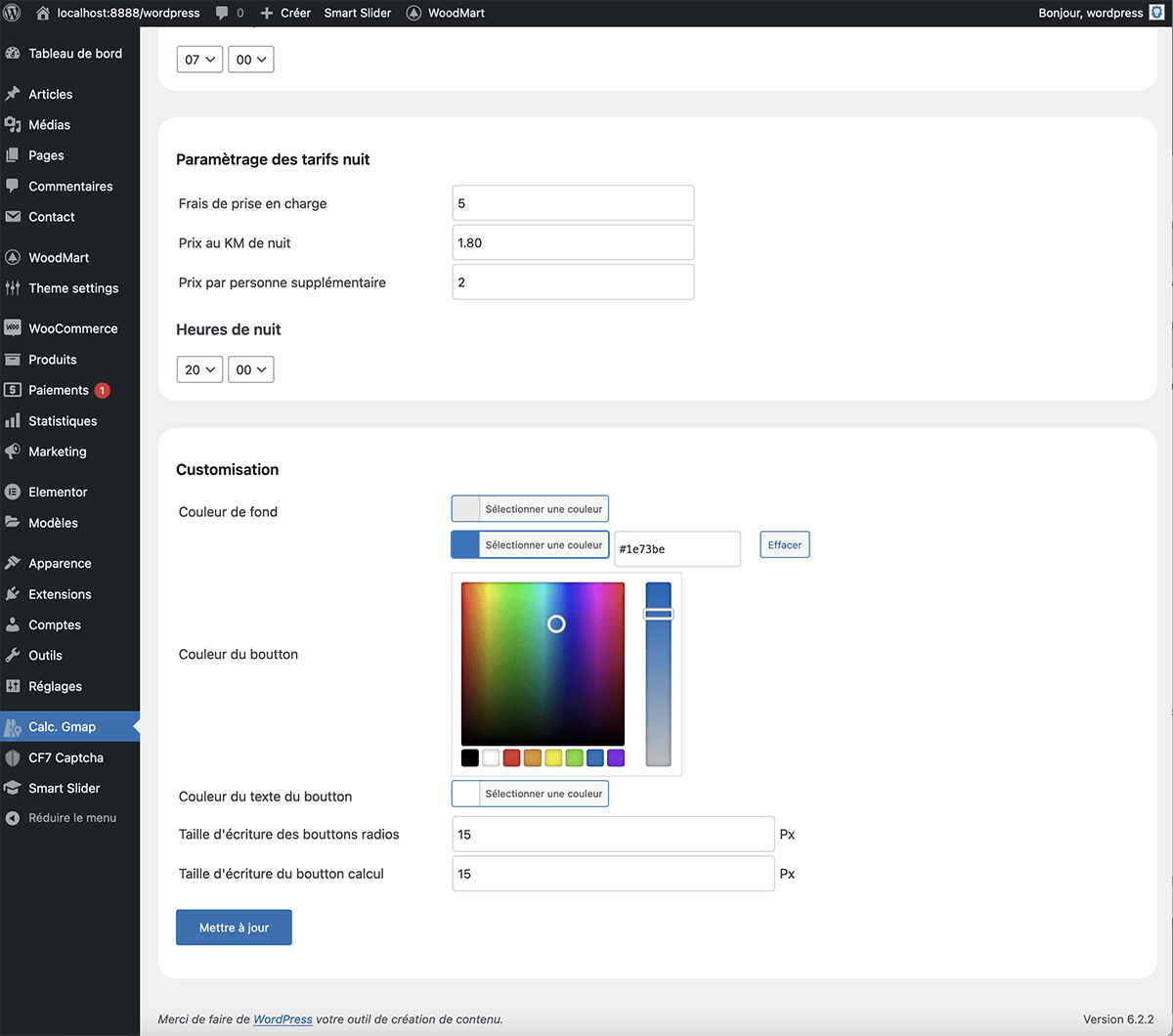Click the Commentaires bubble icon in sidebar
The width and height of the screenshot is (1173, 1036).
[13, 186]
